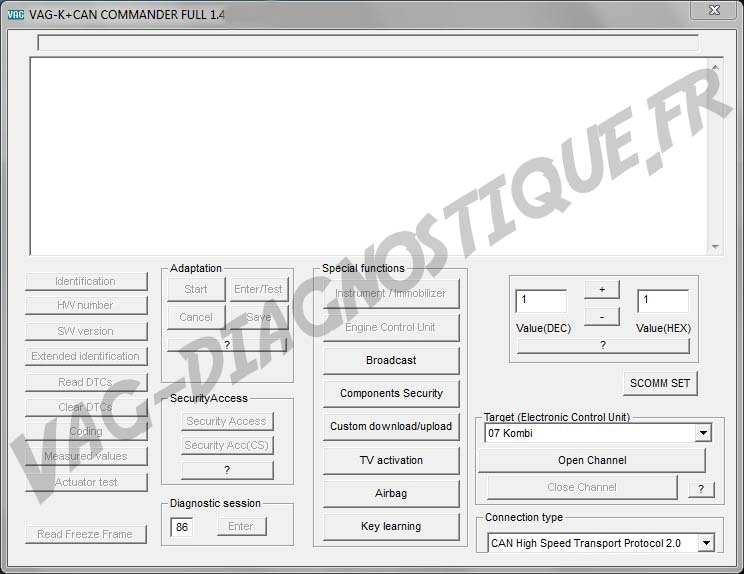Screen dimensions: 744x574
Task: Click the Open Channel button
Action: pos(592,460)
